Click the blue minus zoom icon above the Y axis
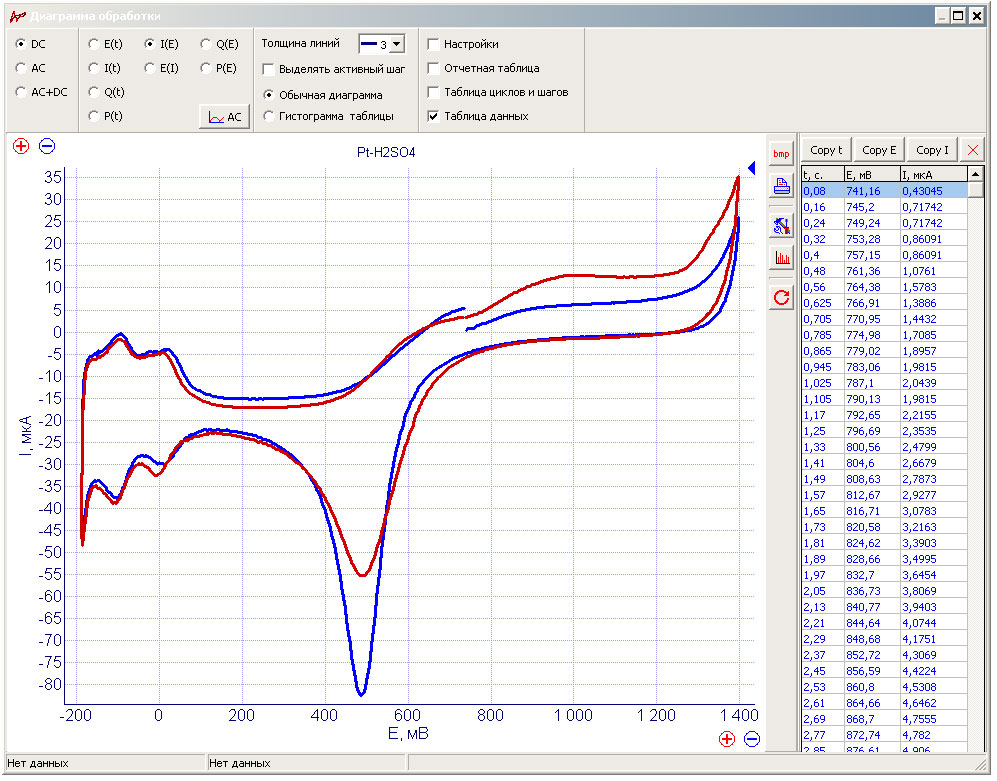This screenshot has width=997, height=781. pyautogui.click(x=47, y=146)
